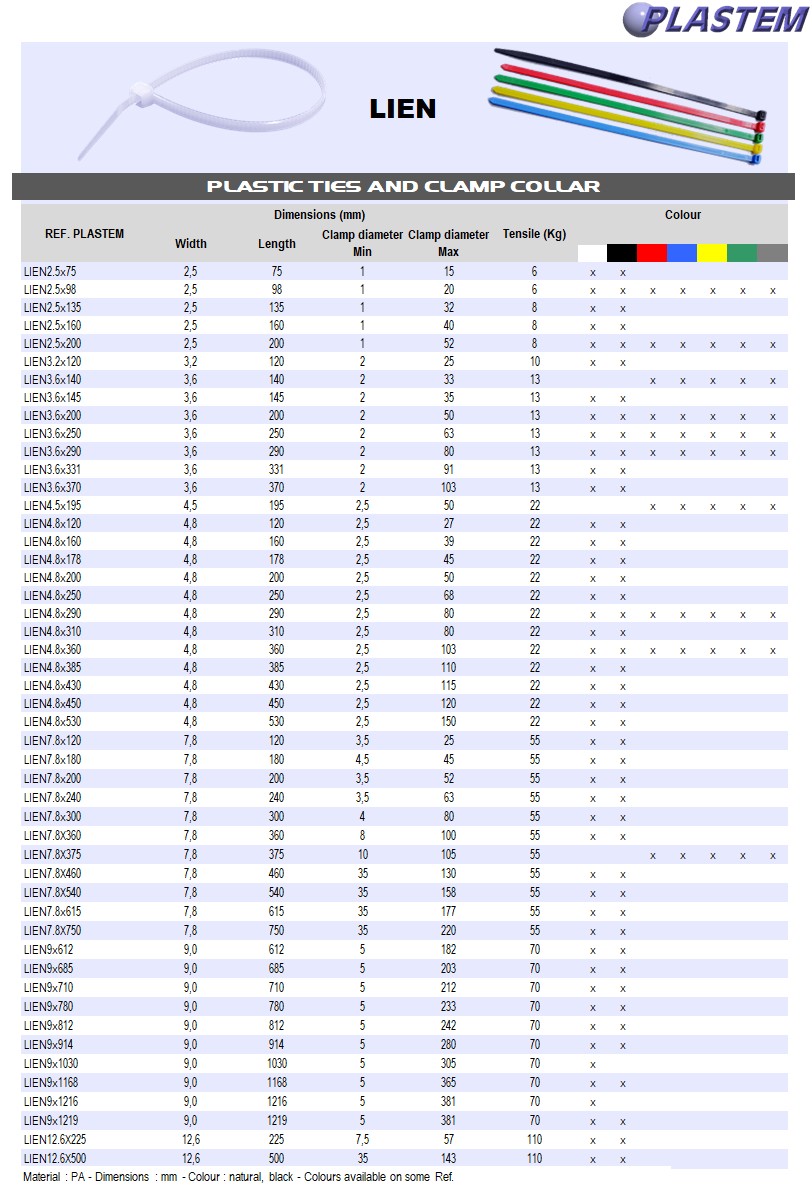Click the Clamp diameter Max header
The width and height of the screenshot is (812, 1189).
pos(449,243)
